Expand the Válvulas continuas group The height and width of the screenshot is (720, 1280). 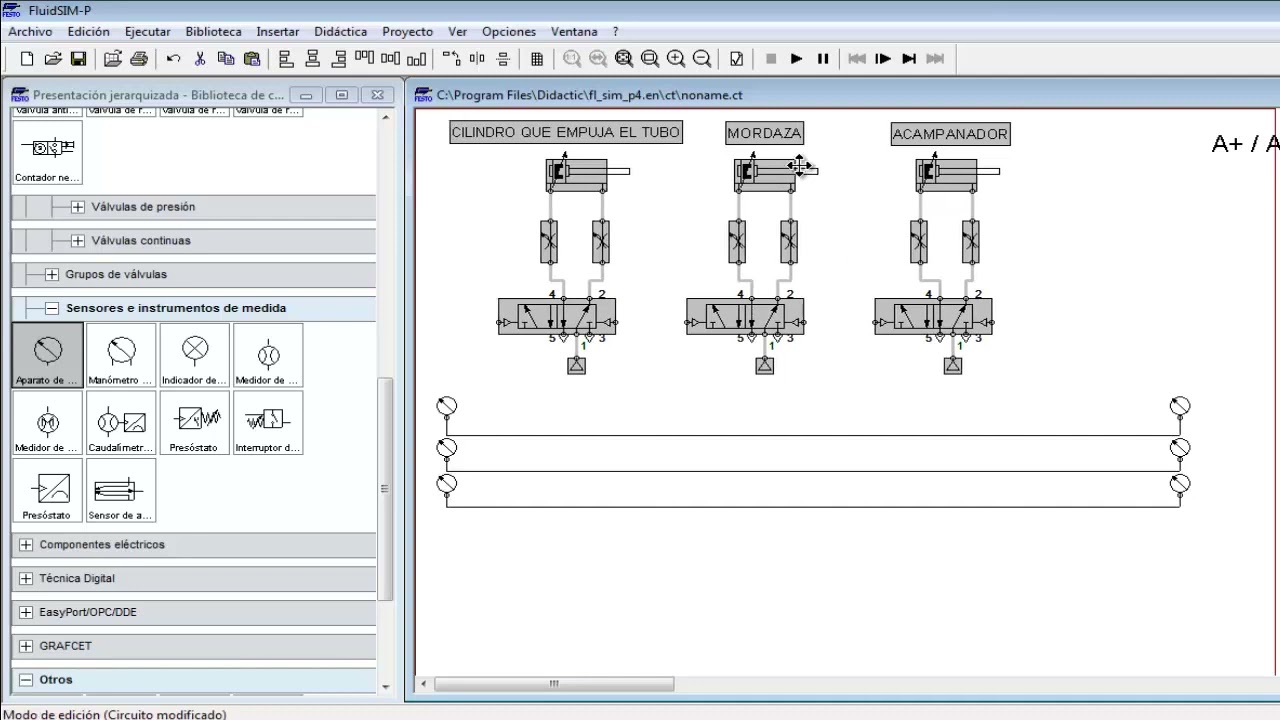point(78,241)
